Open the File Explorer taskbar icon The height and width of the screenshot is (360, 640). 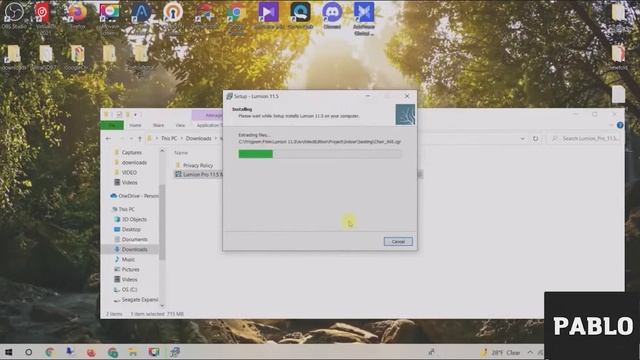pyautogui.click(x=133, y=352)
